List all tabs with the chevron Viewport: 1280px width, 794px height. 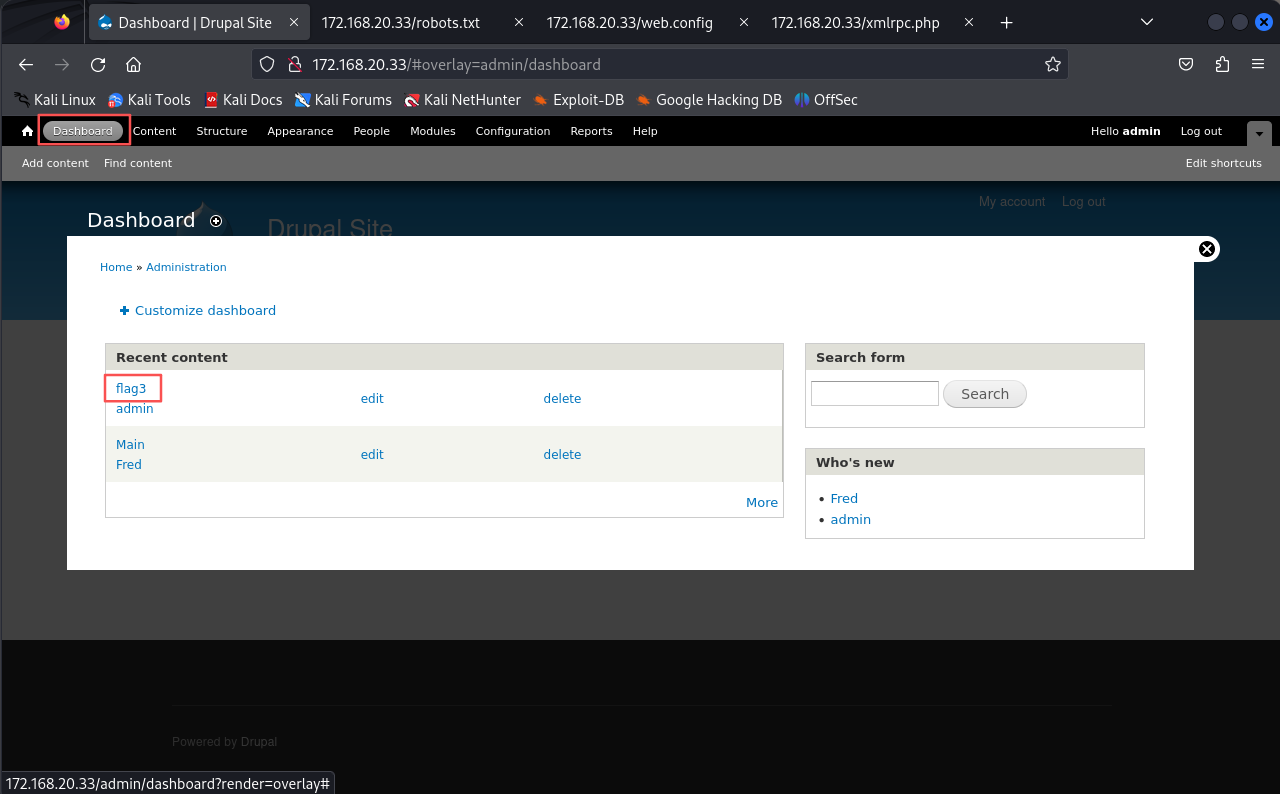1147,22
